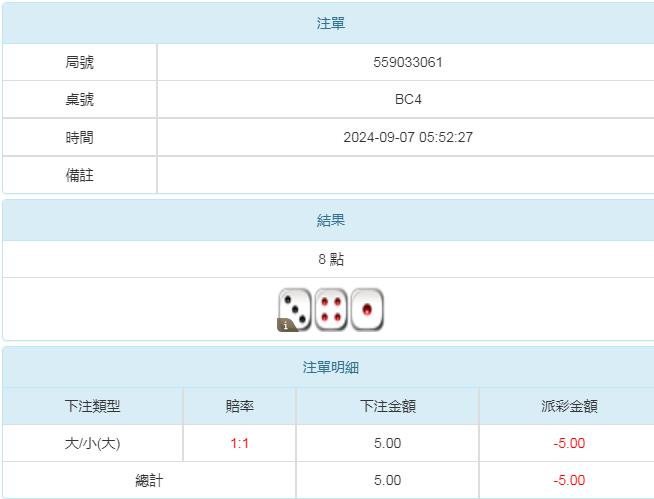Image resolution: width=654 pixels, height=499 pixels.
Task: Click the three-dot dice icon
Action: (296, 307)
